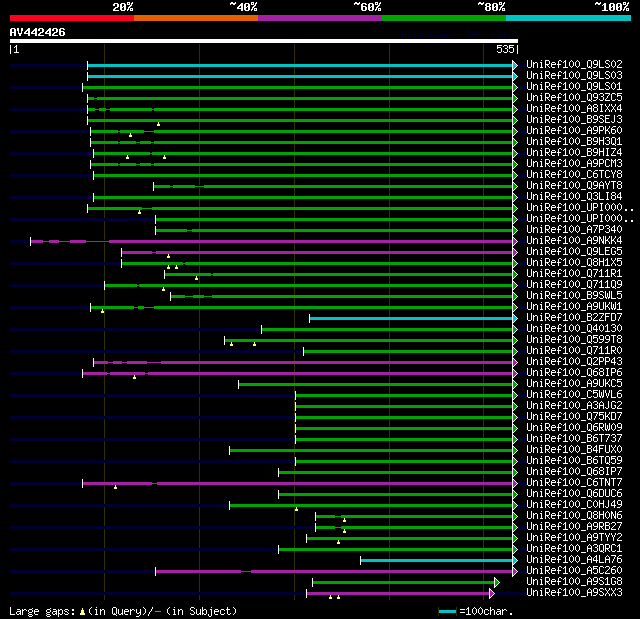Screen dimensions: 640x619
Task: Click the UniRef100_A9TYY2 label
Action: click(x=574, y=538)
